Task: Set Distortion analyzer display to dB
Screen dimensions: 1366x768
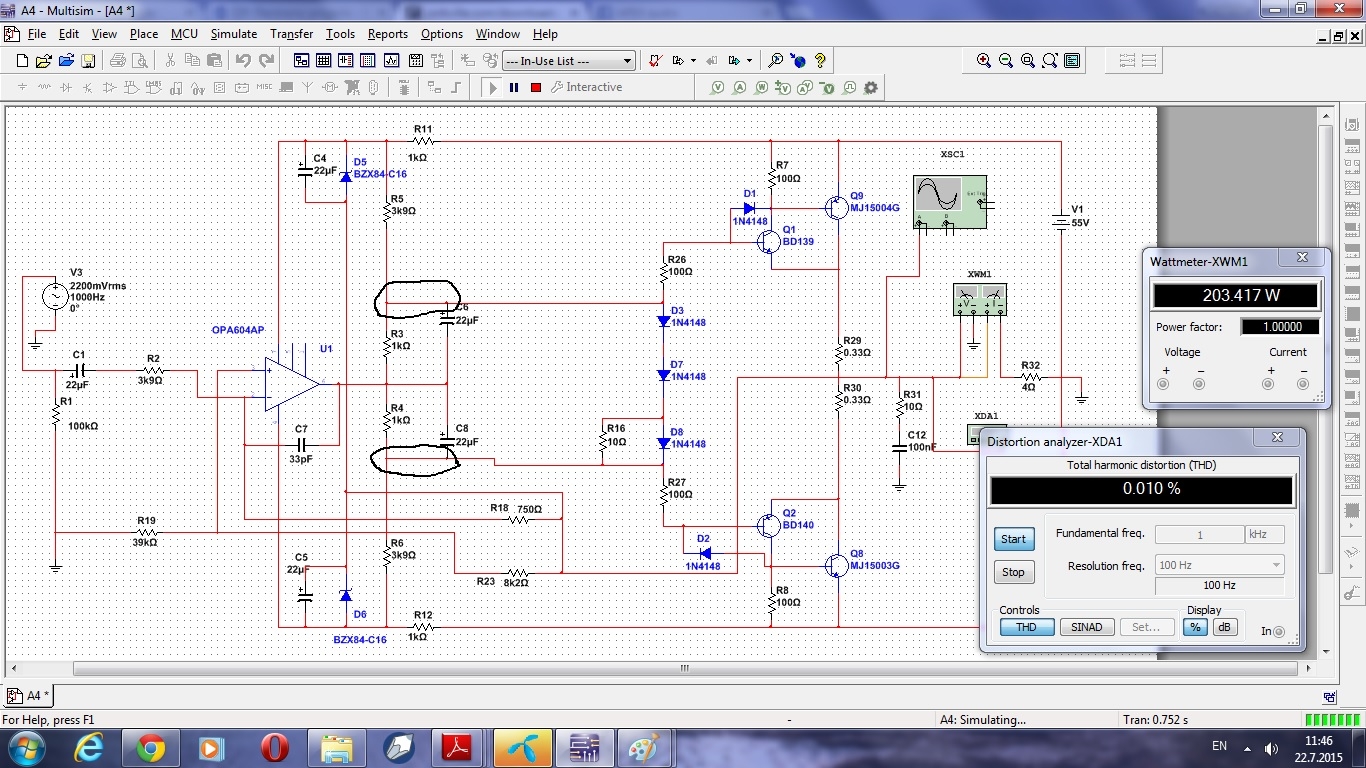Action: coord(1225,627)
